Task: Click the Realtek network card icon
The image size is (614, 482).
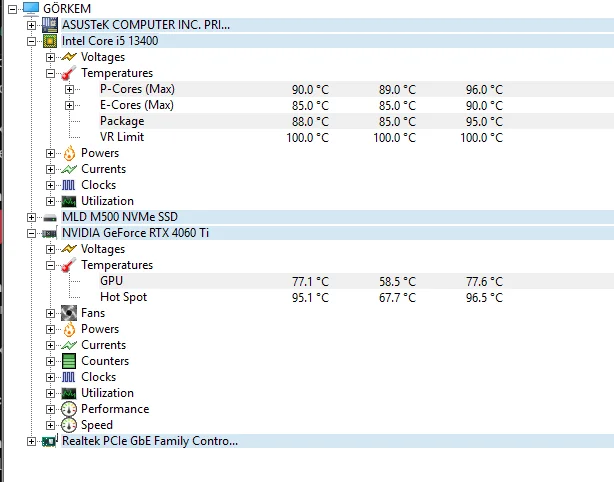Action: tap(50, 441)
